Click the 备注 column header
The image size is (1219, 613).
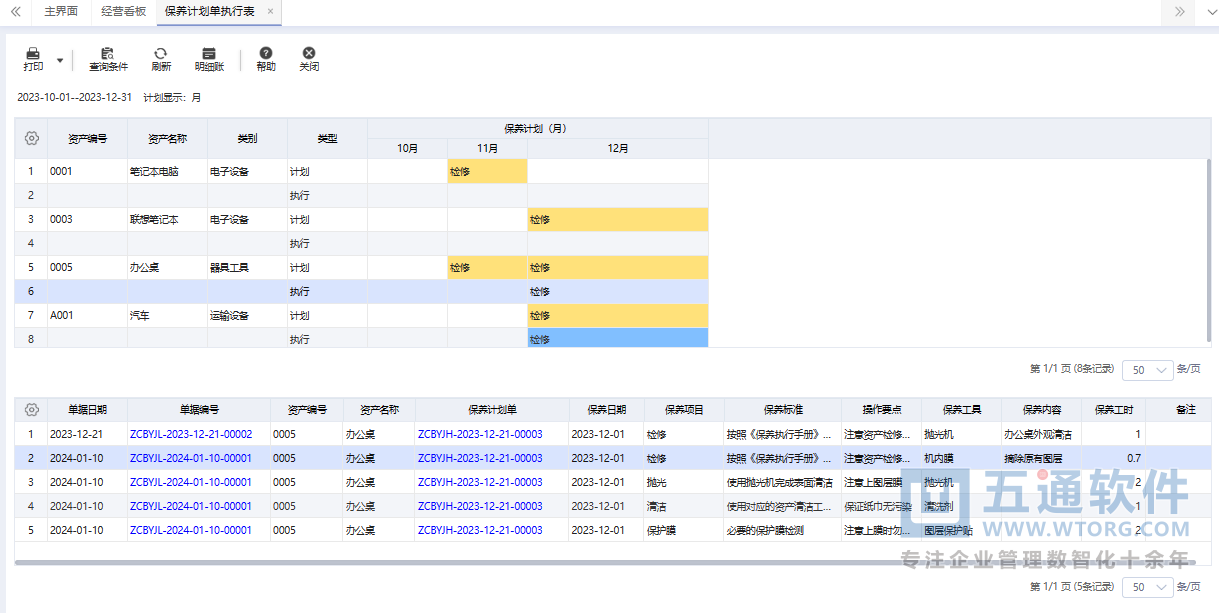[x=1186, y=410]
